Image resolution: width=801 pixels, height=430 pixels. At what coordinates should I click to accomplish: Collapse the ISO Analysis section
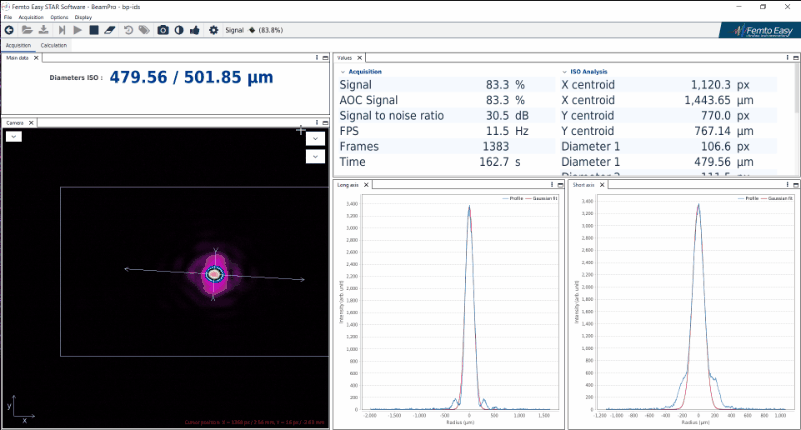pyautogui.click(x=565, y=72)
